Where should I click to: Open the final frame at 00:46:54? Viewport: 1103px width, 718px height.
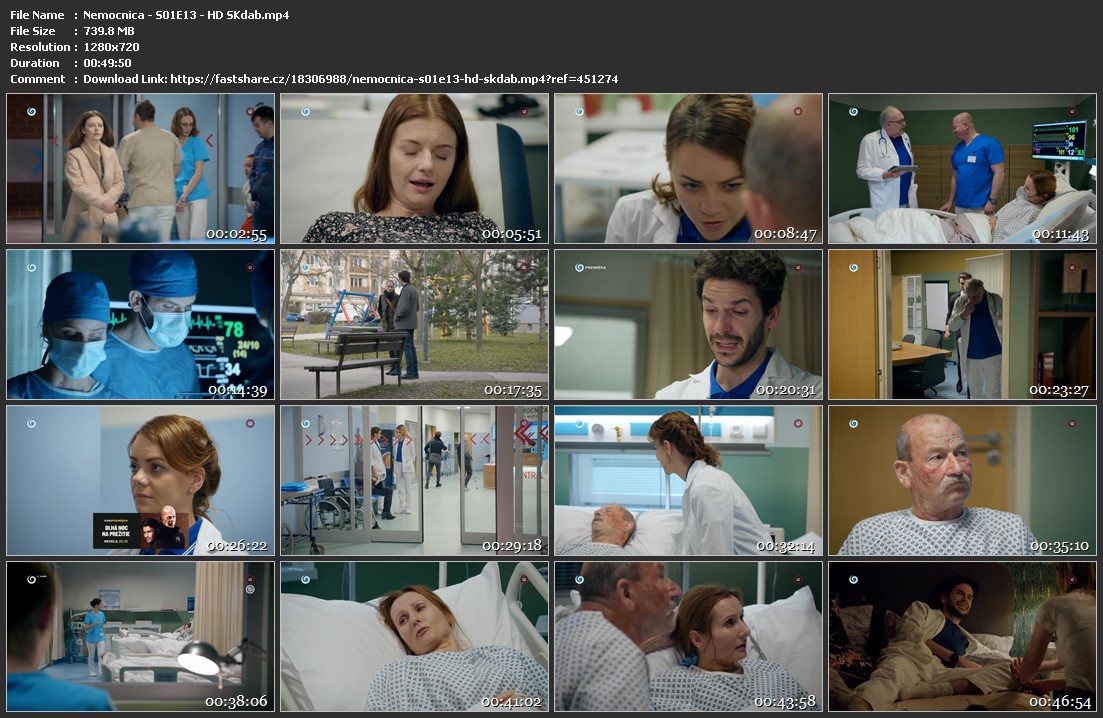point(962,636)
